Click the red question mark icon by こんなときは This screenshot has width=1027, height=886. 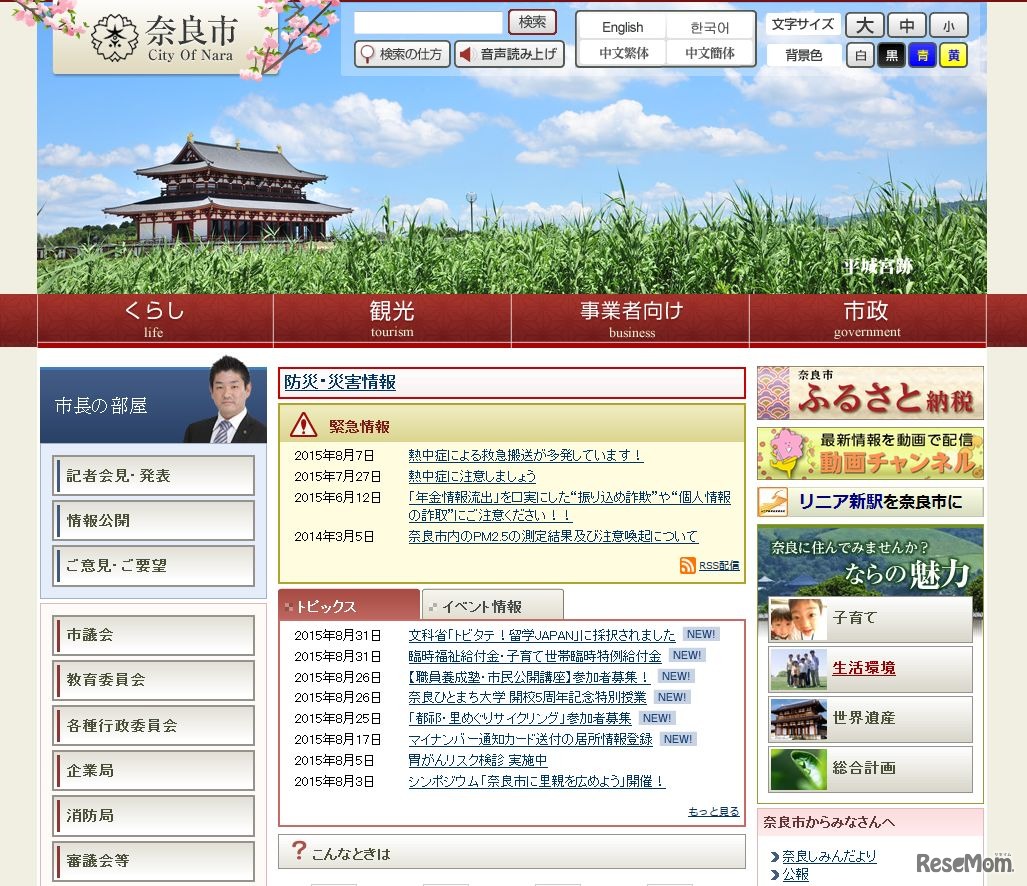point(299,851)
